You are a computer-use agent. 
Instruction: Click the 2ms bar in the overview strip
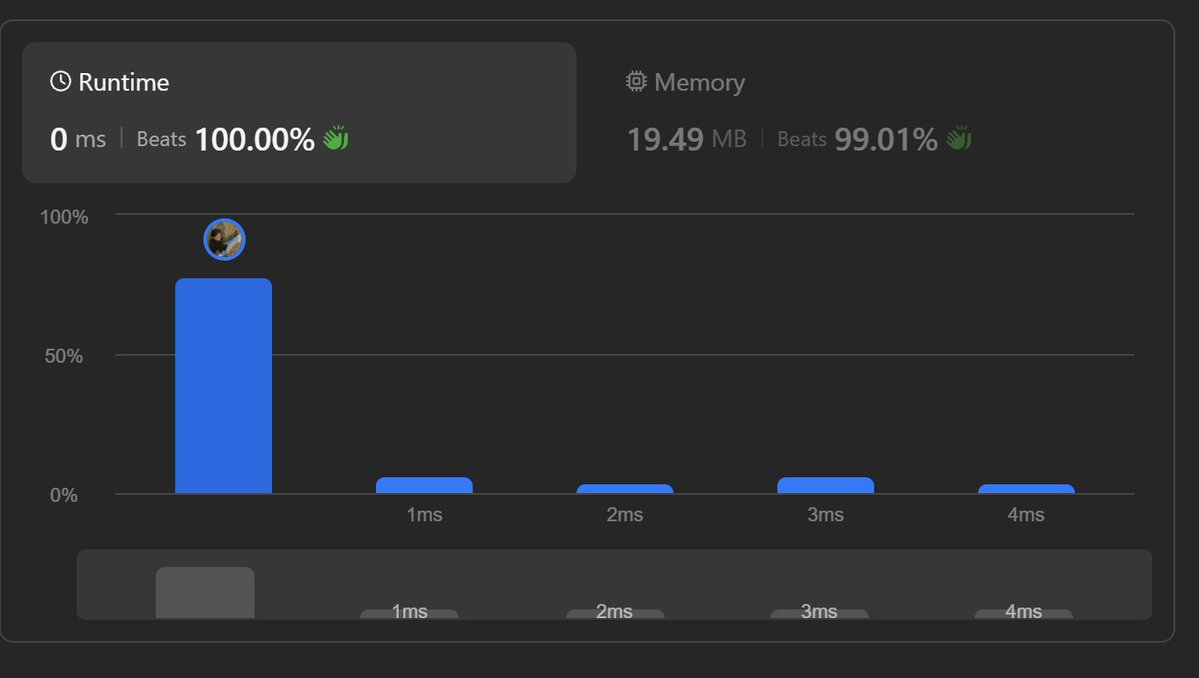point(615,614)
